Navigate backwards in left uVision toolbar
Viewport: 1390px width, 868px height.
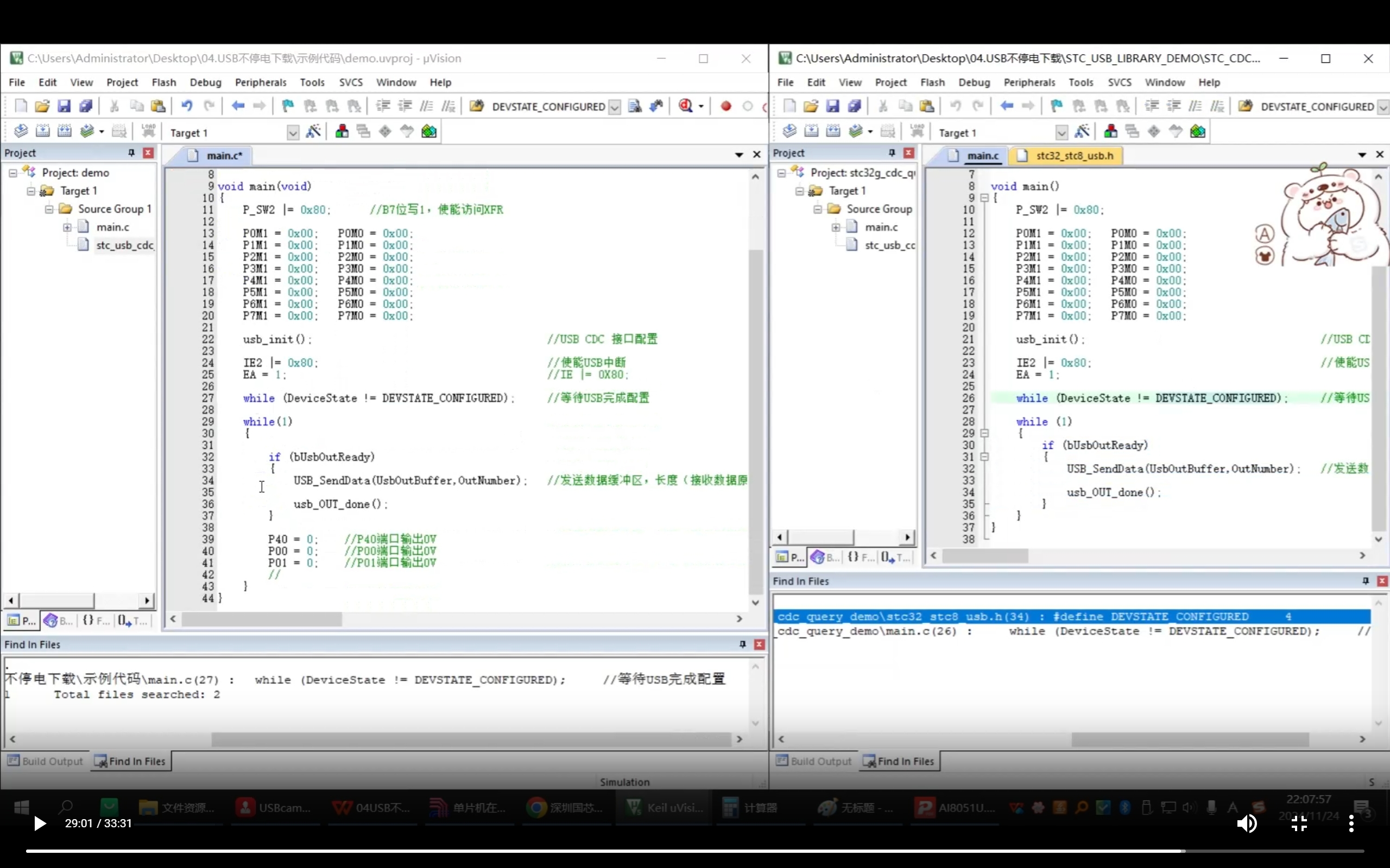click(238, 106)
